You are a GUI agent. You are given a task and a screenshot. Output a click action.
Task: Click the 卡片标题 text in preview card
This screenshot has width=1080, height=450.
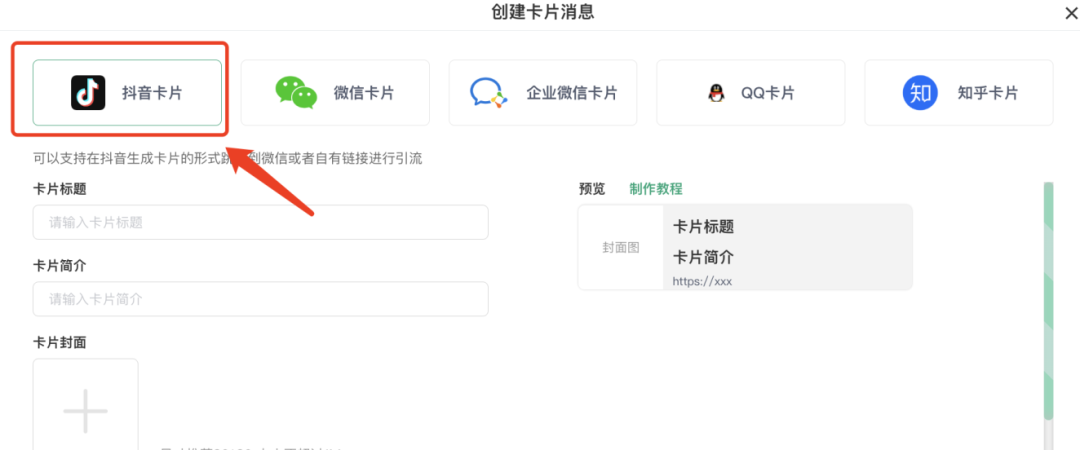[x=704, y=227]
